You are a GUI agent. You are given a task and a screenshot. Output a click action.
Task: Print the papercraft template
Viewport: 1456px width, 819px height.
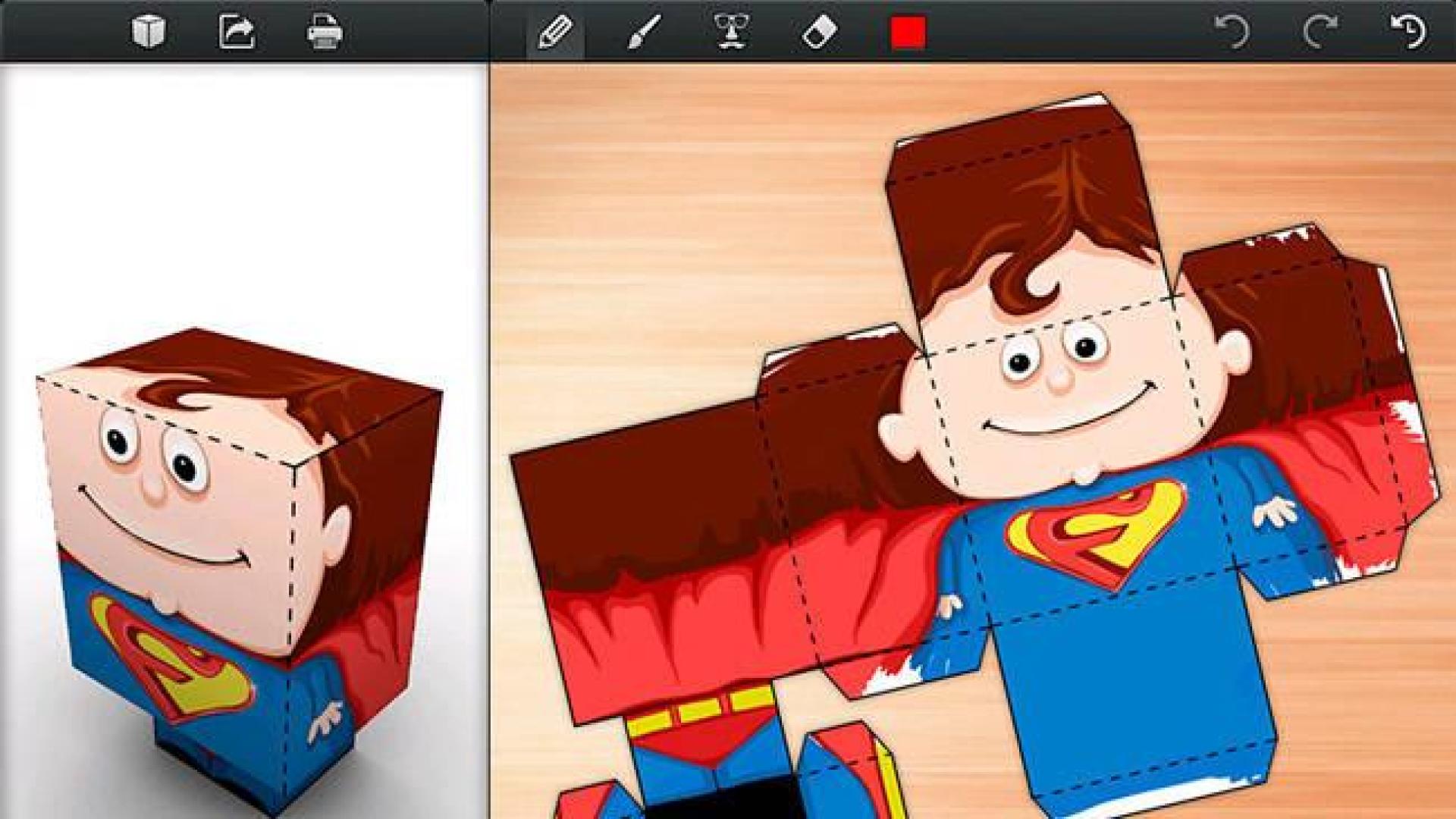[x=325, y=33]
